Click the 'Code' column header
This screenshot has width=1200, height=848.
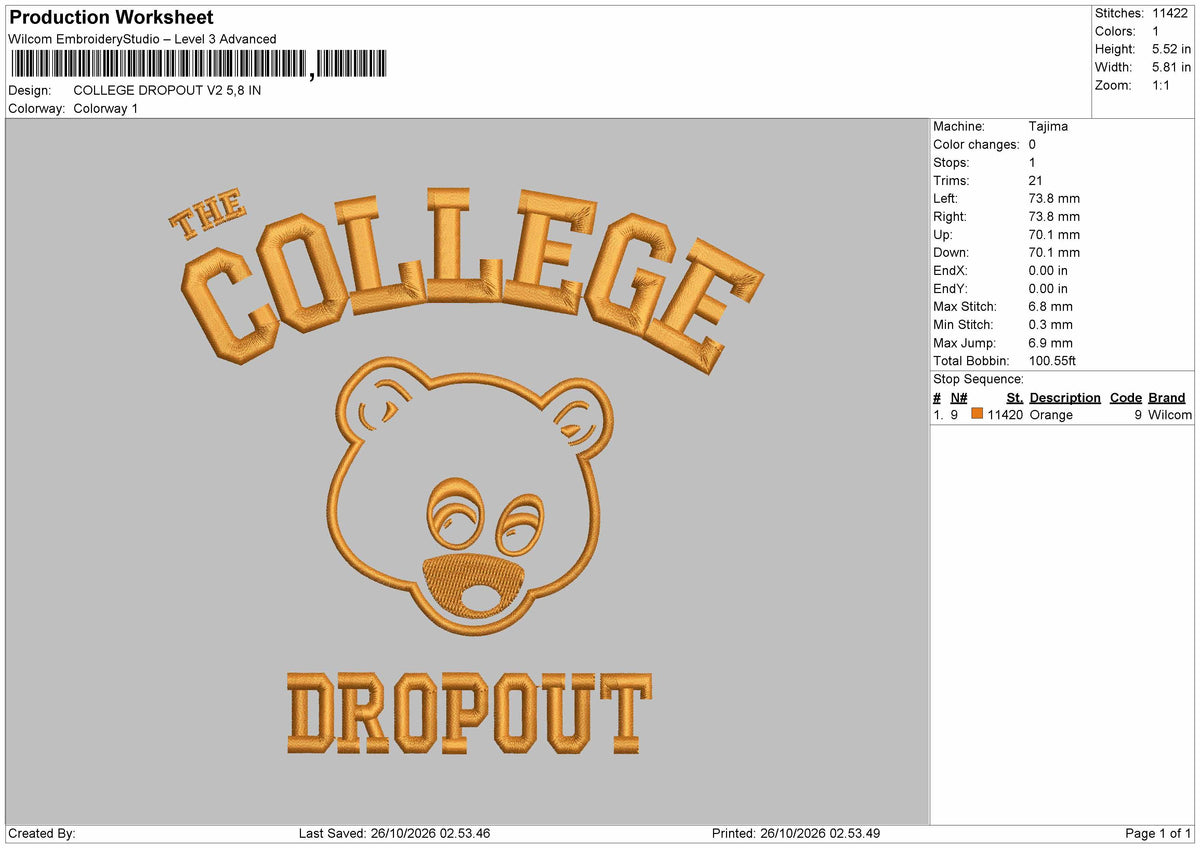(x=1126, y=397)
